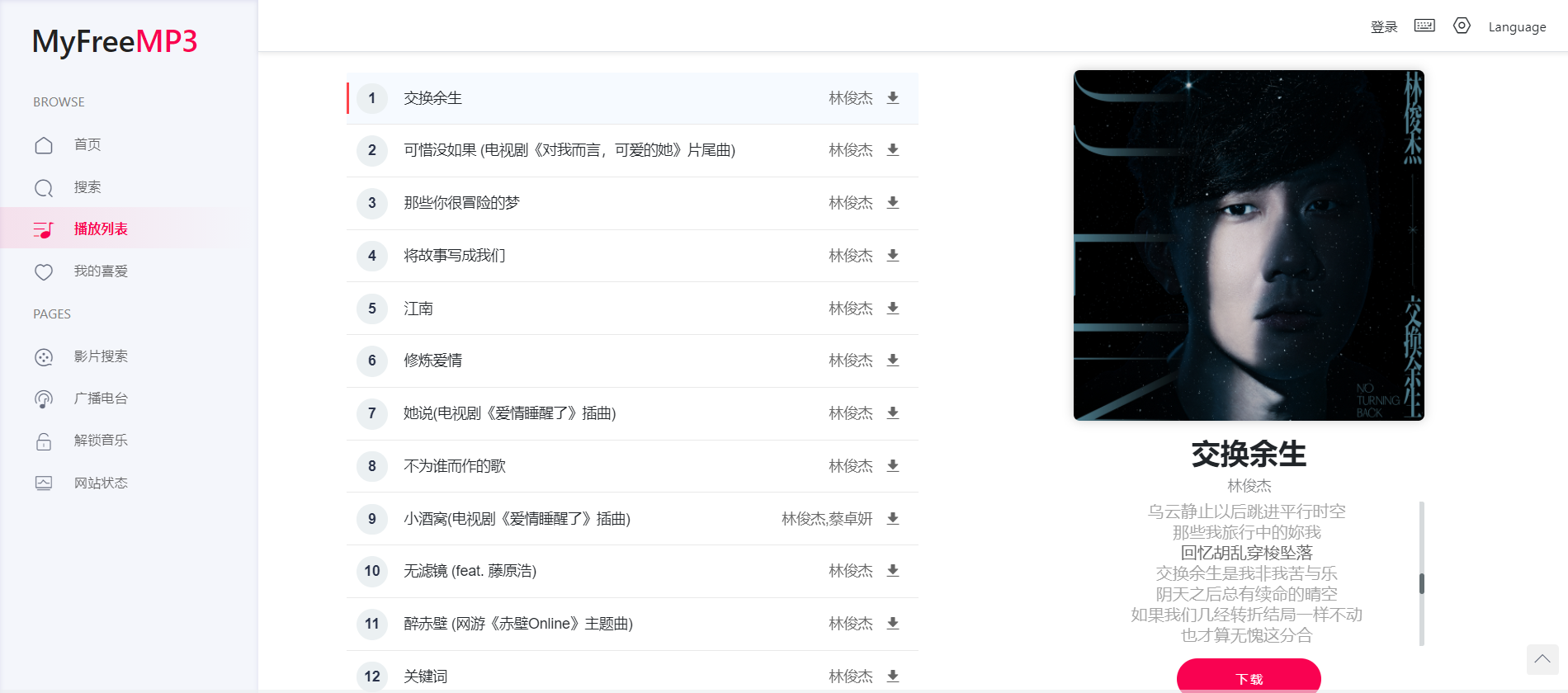Select song 她说(电视剧《爱情睡醒了》插曲)

510,413
